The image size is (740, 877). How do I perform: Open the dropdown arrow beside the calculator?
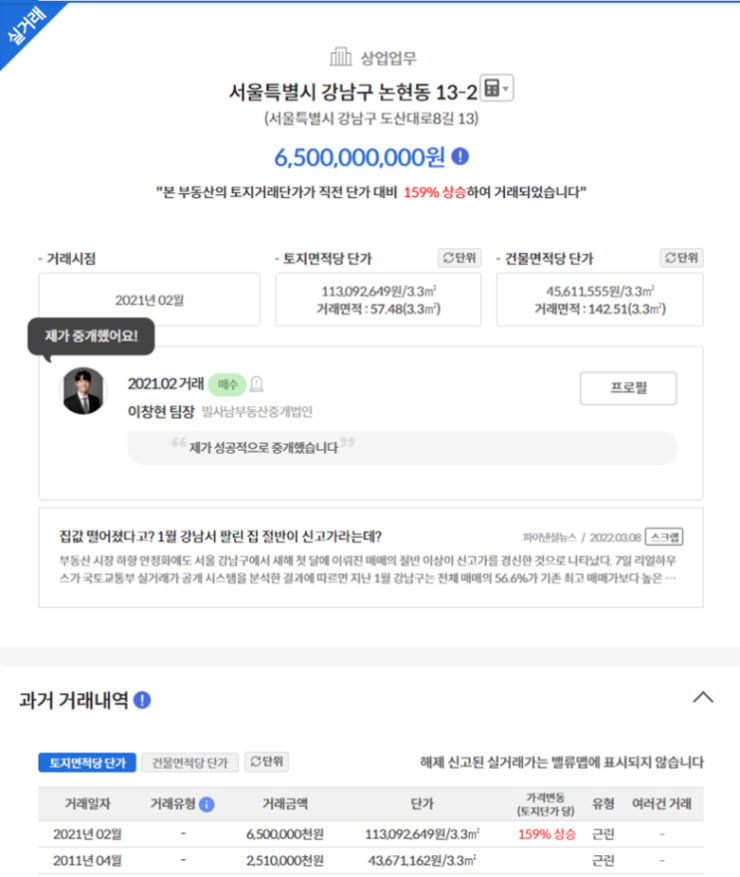tap(506, 89)
